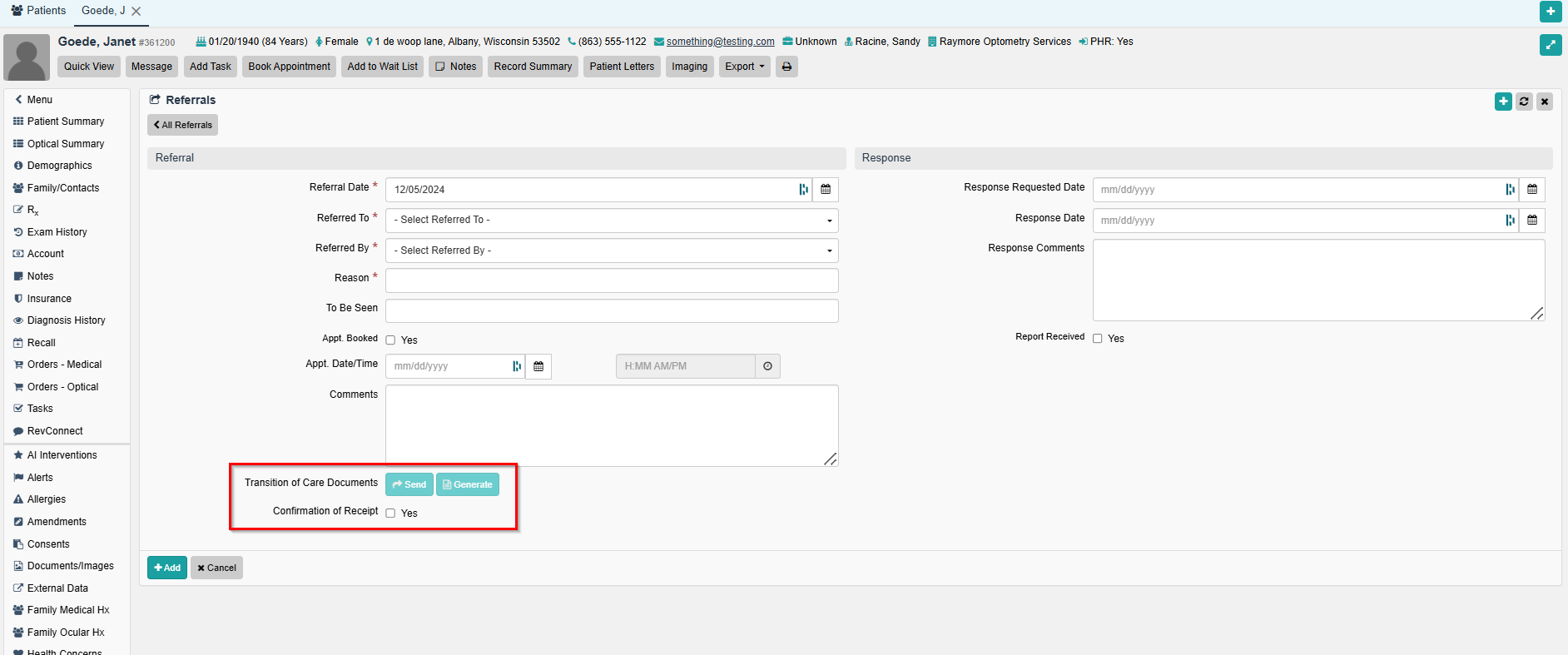
Task: Click the something@testing.com email link
Action: pos(720,42)
